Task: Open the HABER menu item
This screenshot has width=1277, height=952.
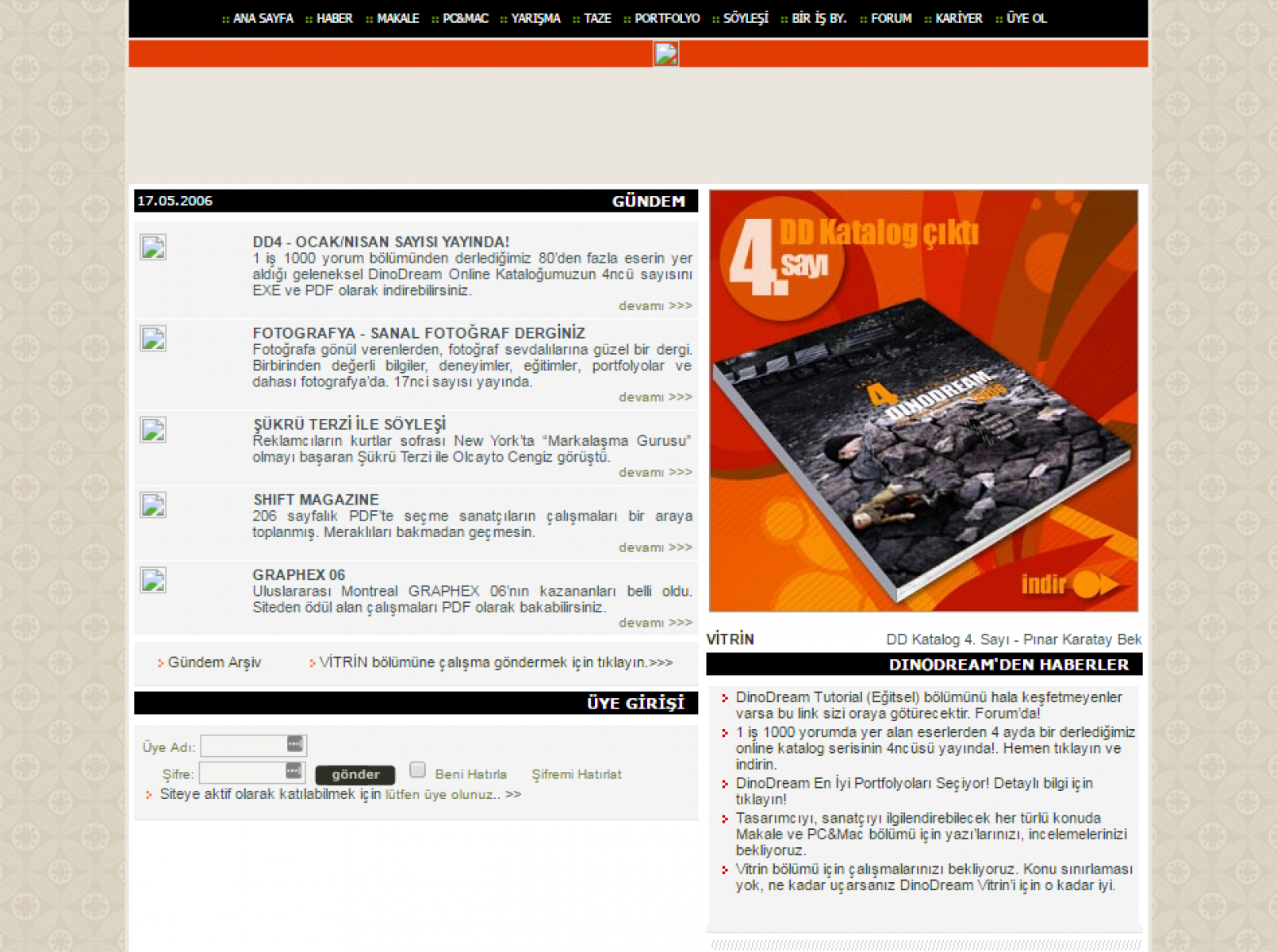Action: point(334,18)
